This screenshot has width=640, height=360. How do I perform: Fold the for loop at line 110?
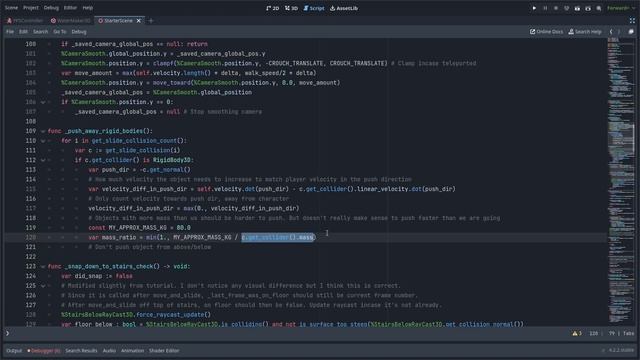(43, 141)
